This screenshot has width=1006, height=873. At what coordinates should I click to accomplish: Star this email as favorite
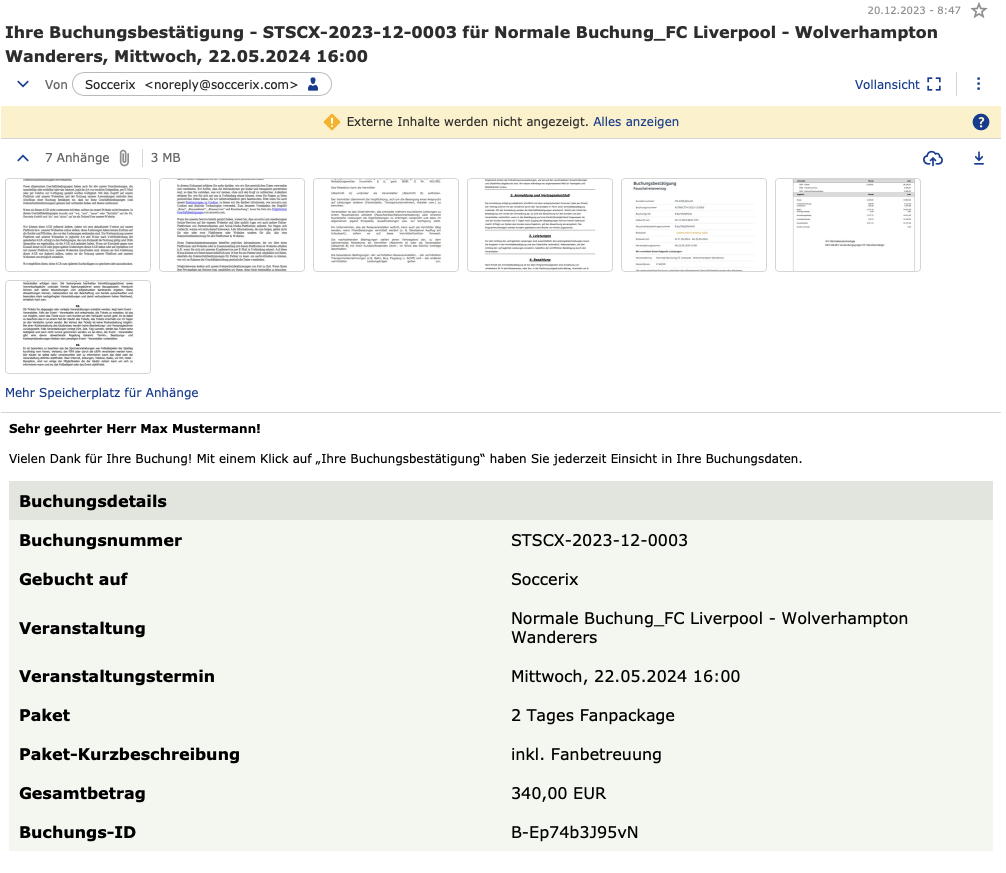tap(978, 10)
